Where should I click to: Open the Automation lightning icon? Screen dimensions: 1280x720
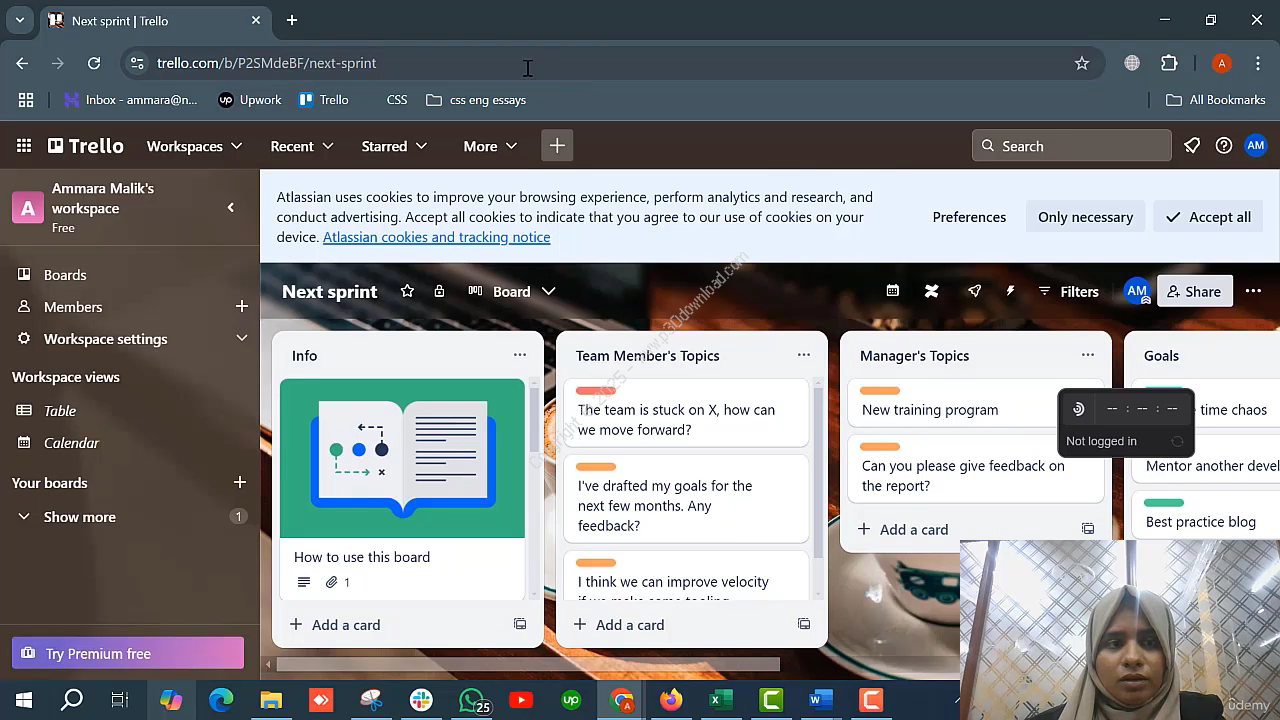(1010, 291)
